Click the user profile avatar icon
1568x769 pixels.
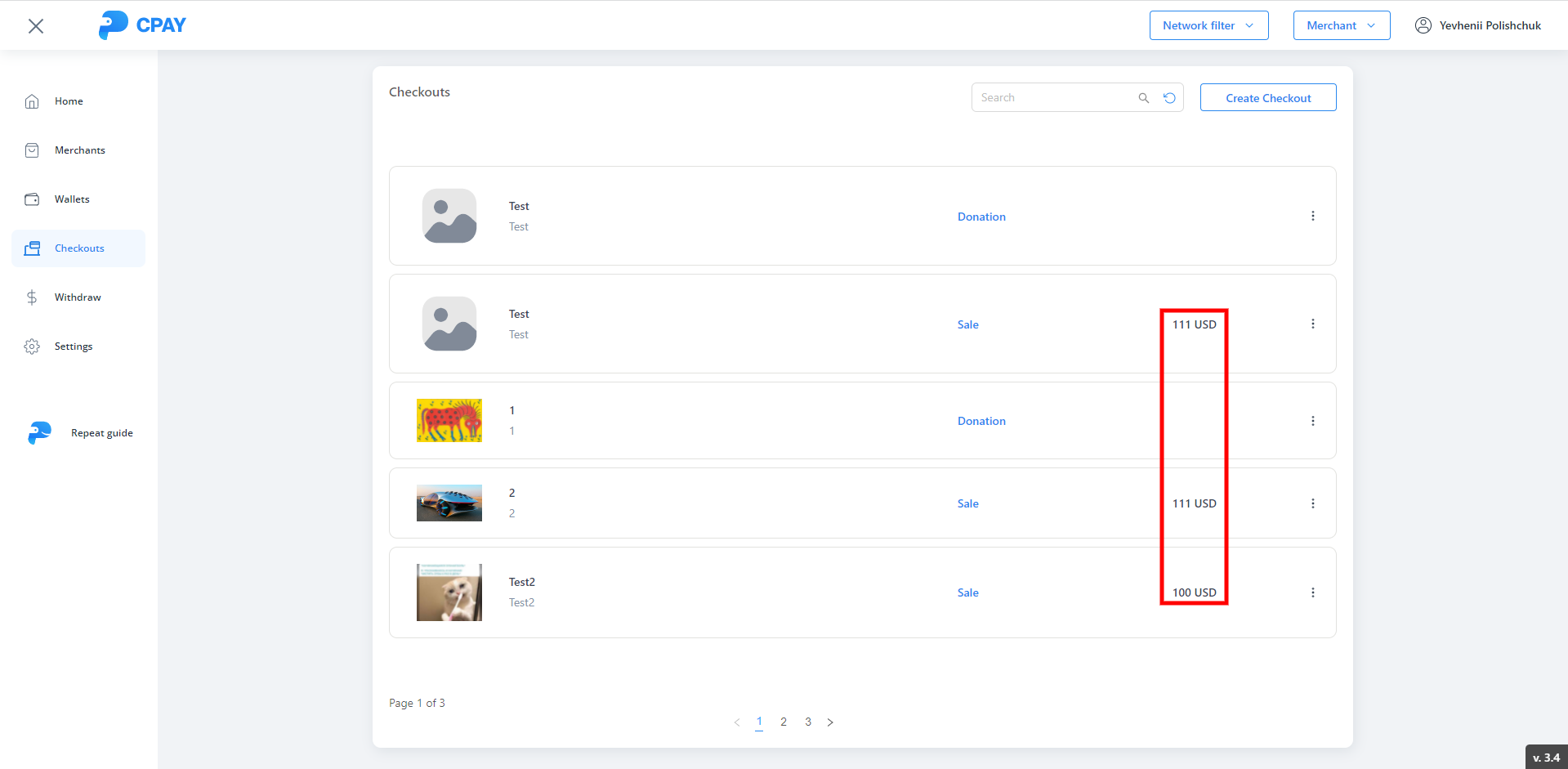coord(1423,25)
